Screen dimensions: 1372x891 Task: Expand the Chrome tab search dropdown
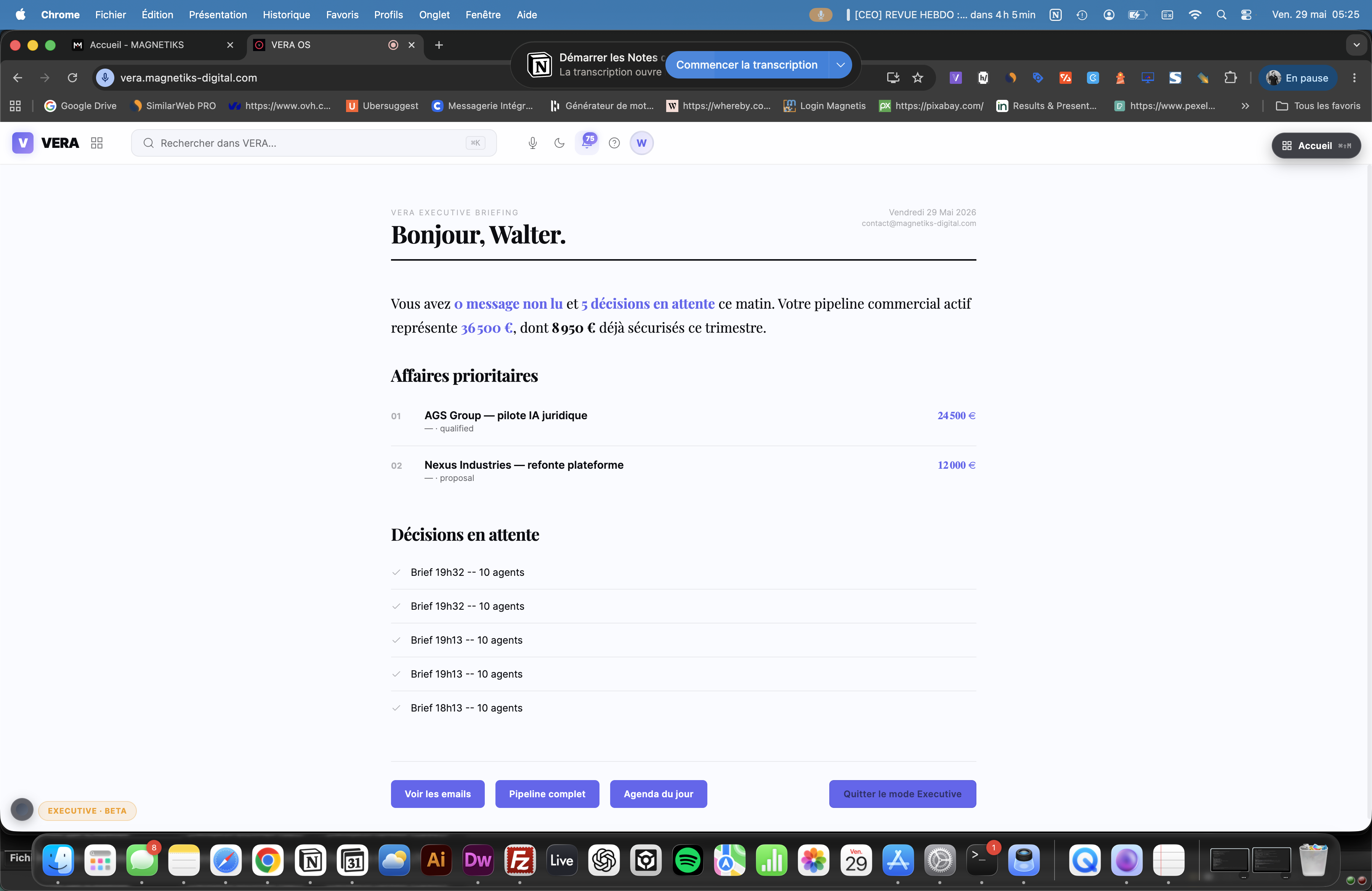coord(1356,45)
